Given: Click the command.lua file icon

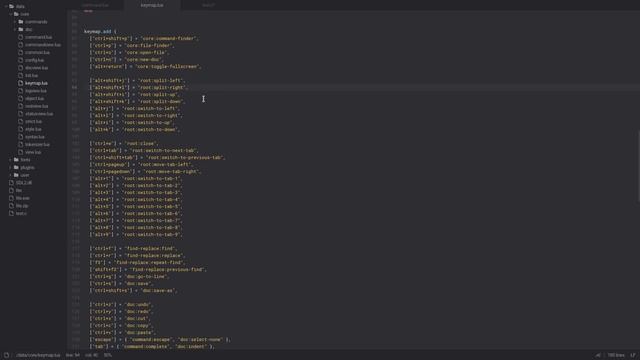Looking at the screenshot, I should tap(20, 37).
